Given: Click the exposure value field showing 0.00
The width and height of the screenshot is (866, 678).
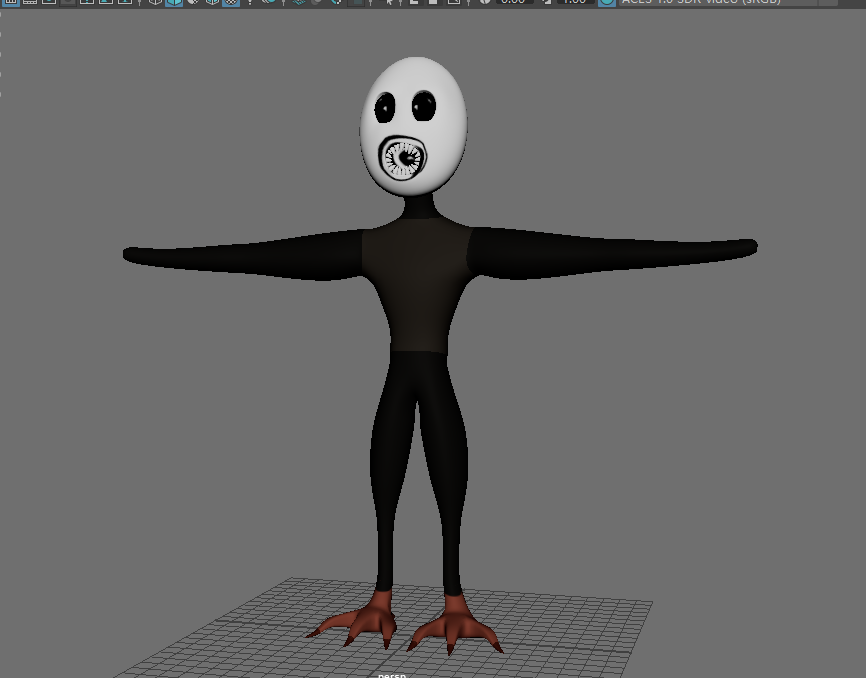Looking at the screenshot, I should (514, 2).
